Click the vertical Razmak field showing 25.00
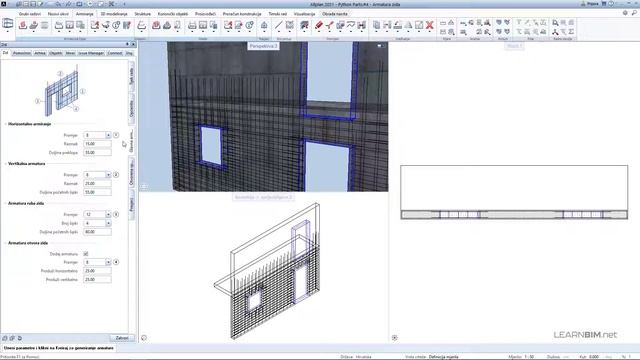 point(97,184)
